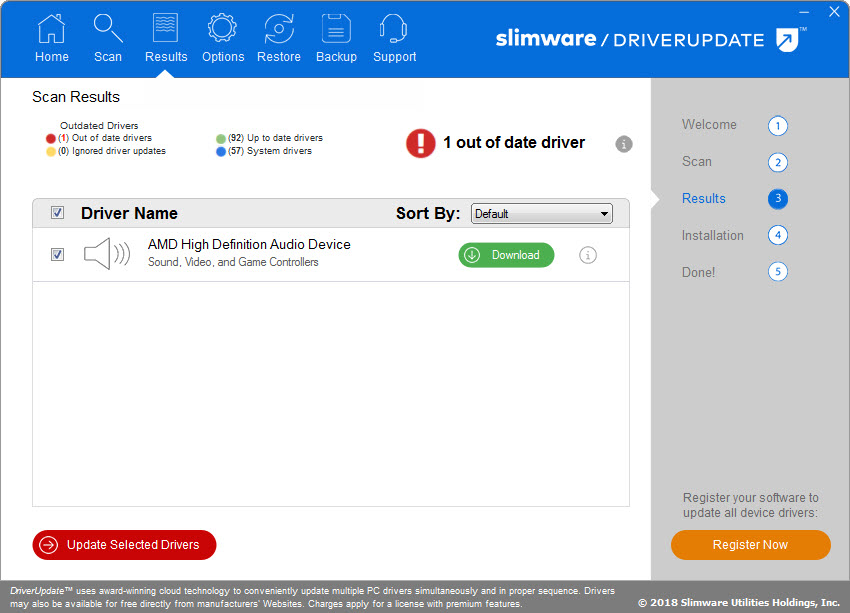Click the Home house icon
850x613 pixels.
[x=51, y=28]
